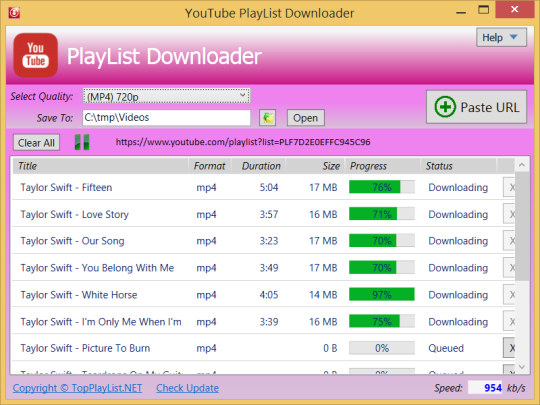The height and width of the screenshot is (405, 540).
Task: Click the 75% progress bar
Action: [x=382, y=321]
